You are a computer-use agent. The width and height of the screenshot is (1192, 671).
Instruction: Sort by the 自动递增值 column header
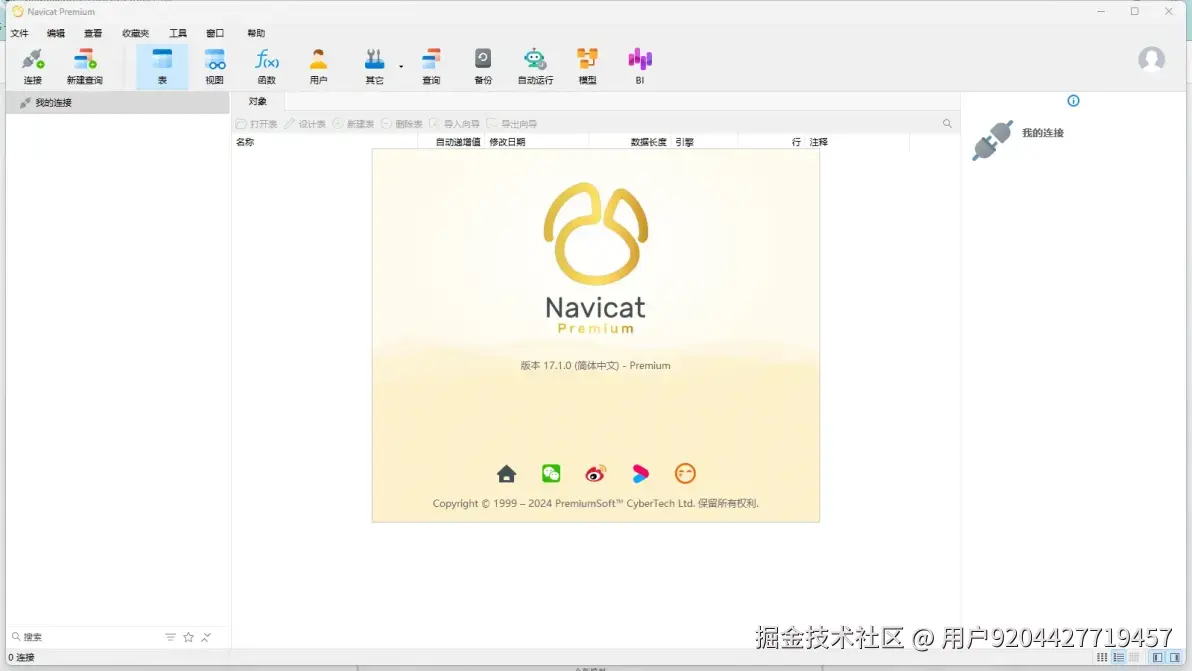[458, 142]
